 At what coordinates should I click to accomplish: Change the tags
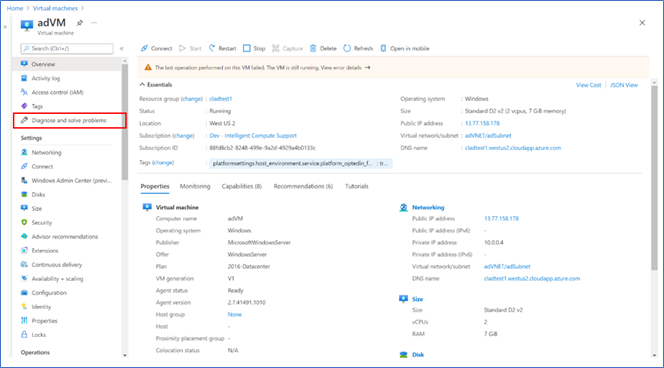pos(163,163)
